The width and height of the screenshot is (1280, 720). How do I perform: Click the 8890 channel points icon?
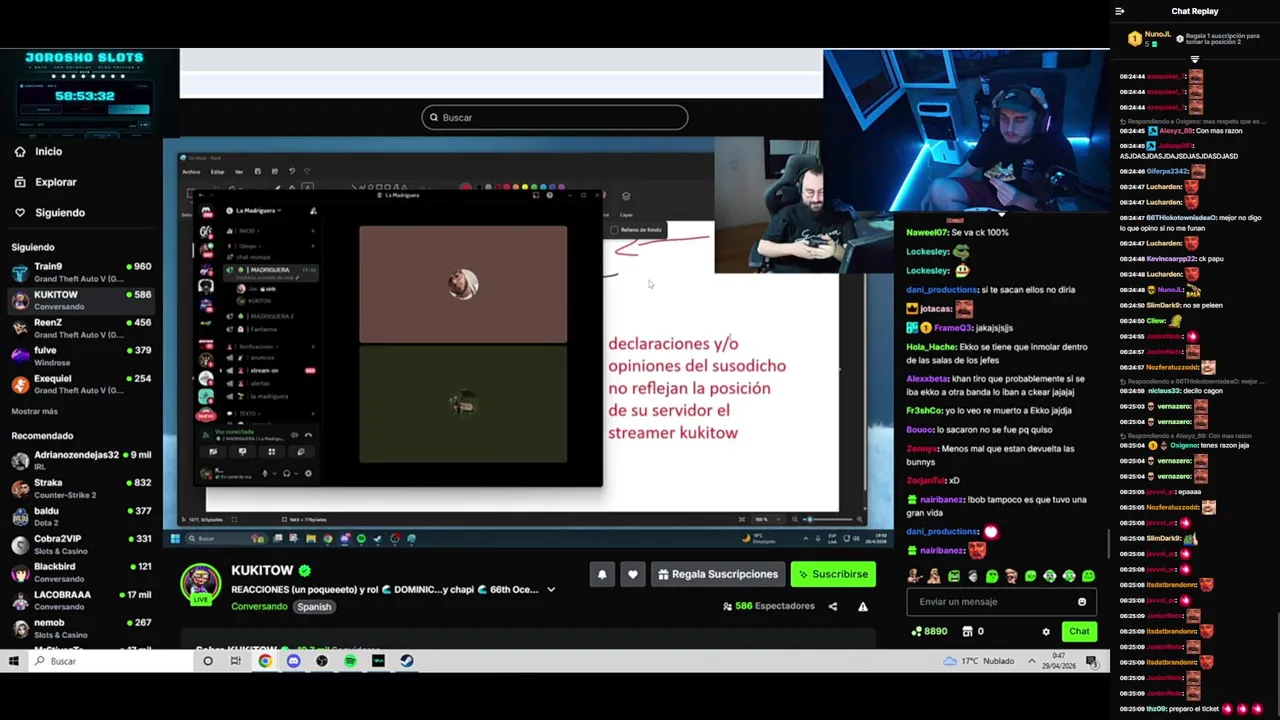(916, 631)
